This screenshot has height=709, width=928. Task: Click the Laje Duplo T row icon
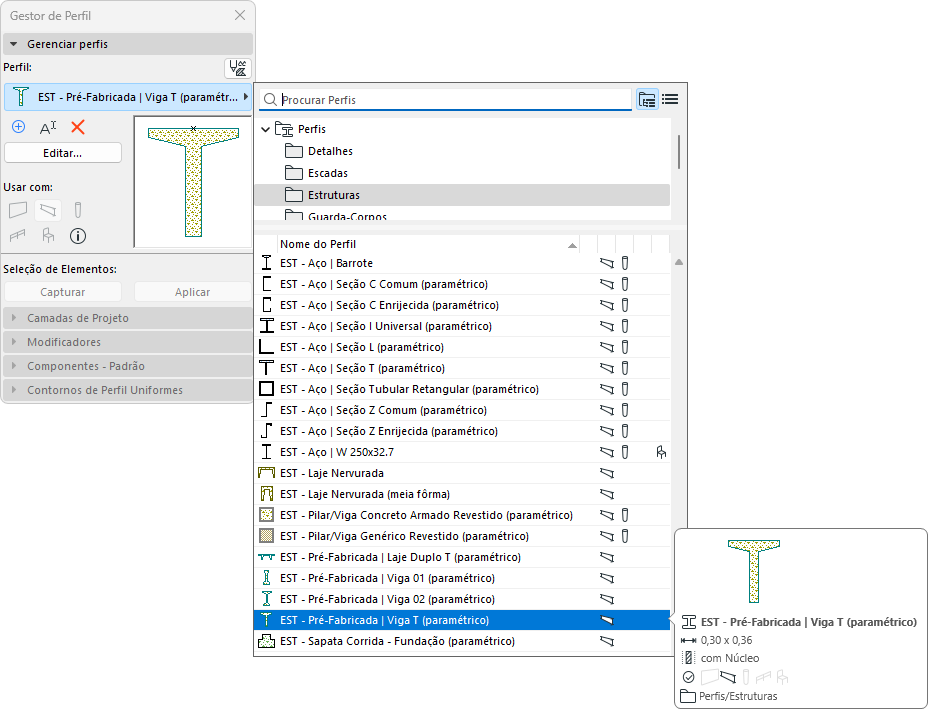266,557
